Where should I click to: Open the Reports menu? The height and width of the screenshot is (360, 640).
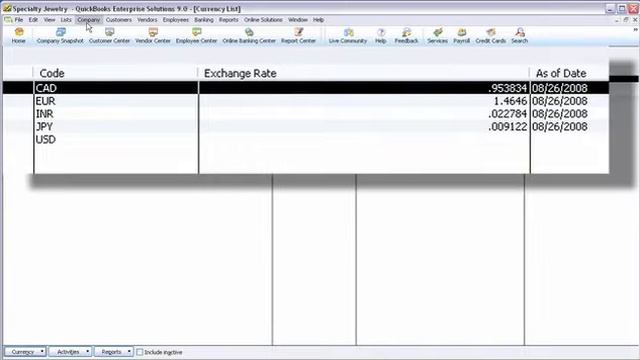click(x=229, y=20)
